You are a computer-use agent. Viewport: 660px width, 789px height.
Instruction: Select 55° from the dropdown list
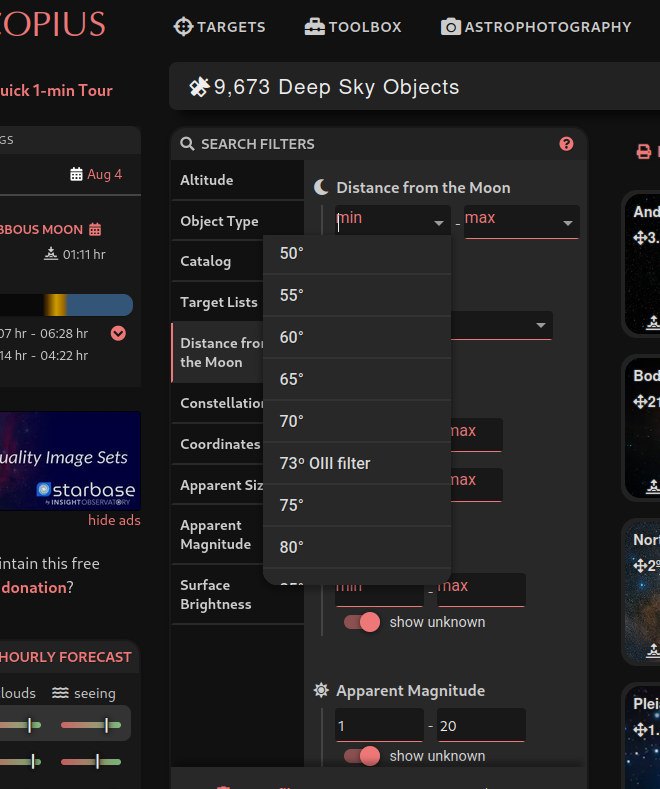pyautogui.click(x=357, y=295)
